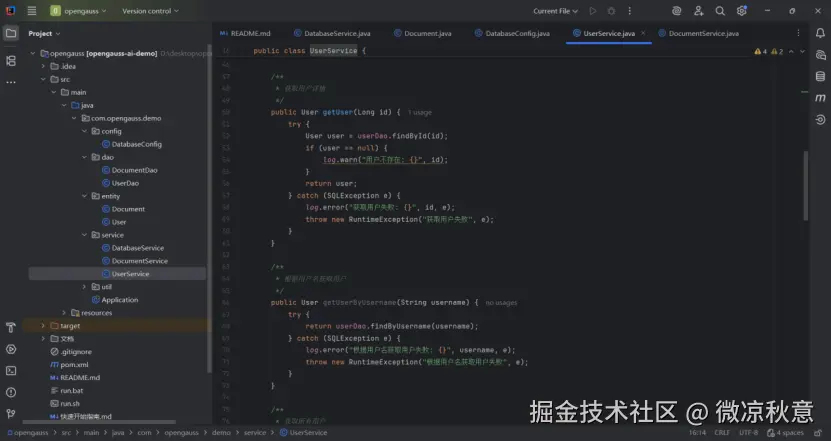Open the Services tool window
831x442 pixels.
pyautogui.click(x=11, y=349)
